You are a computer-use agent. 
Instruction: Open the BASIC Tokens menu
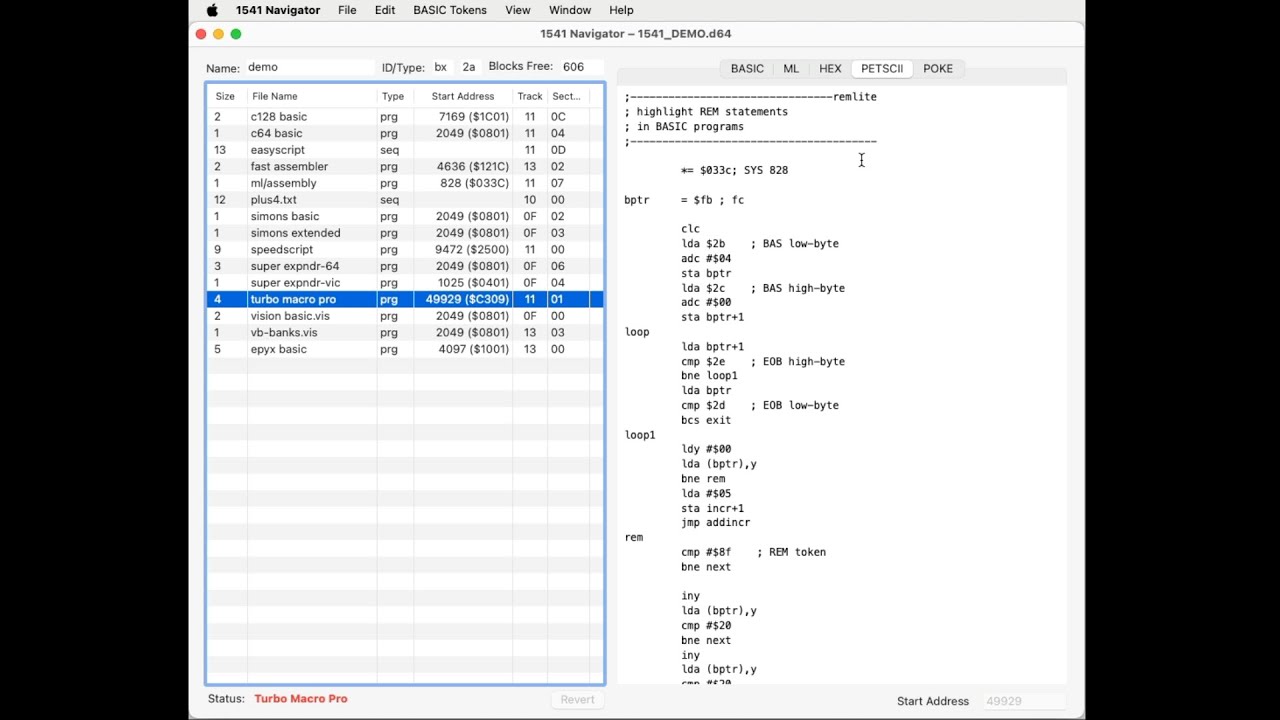(450, 10)
